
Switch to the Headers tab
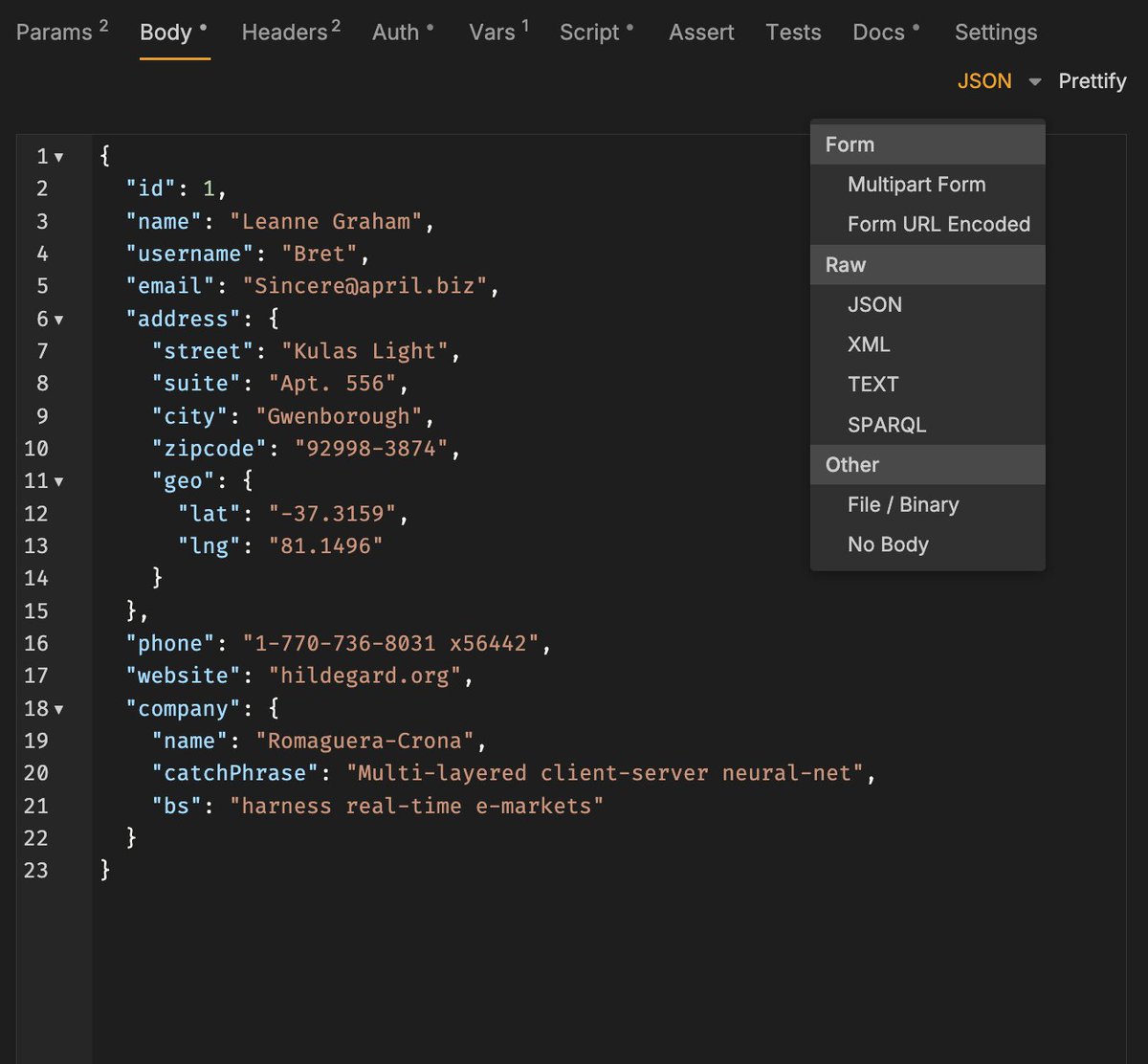tap(291, 32)
